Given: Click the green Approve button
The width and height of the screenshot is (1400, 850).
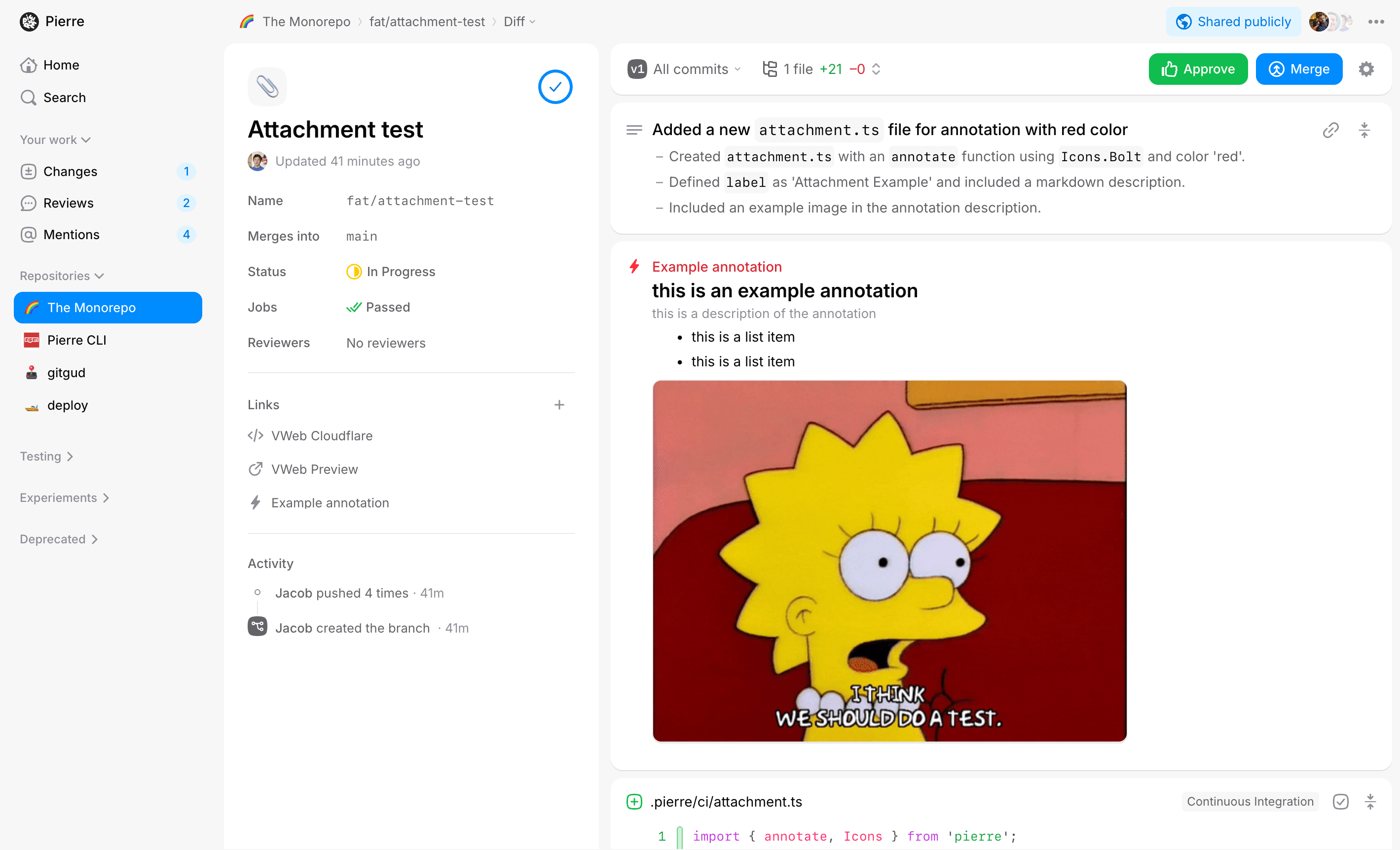Looking at the screenshot, I should [x=1197, y=69].
